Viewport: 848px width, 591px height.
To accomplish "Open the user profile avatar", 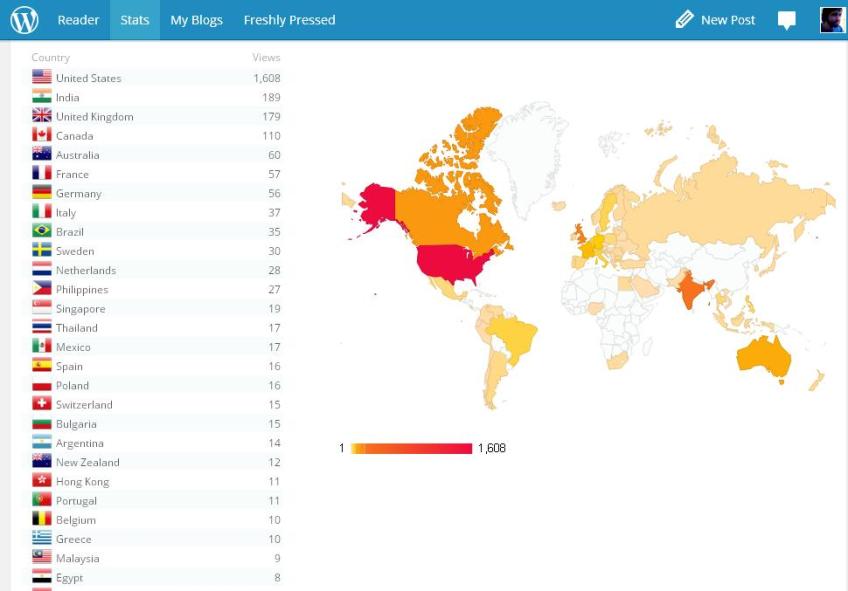I will coord(831,20).
